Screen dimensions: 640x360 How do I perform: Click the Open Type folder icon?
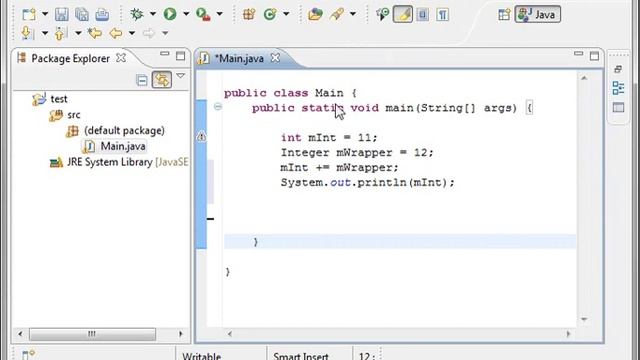[315, 14]
